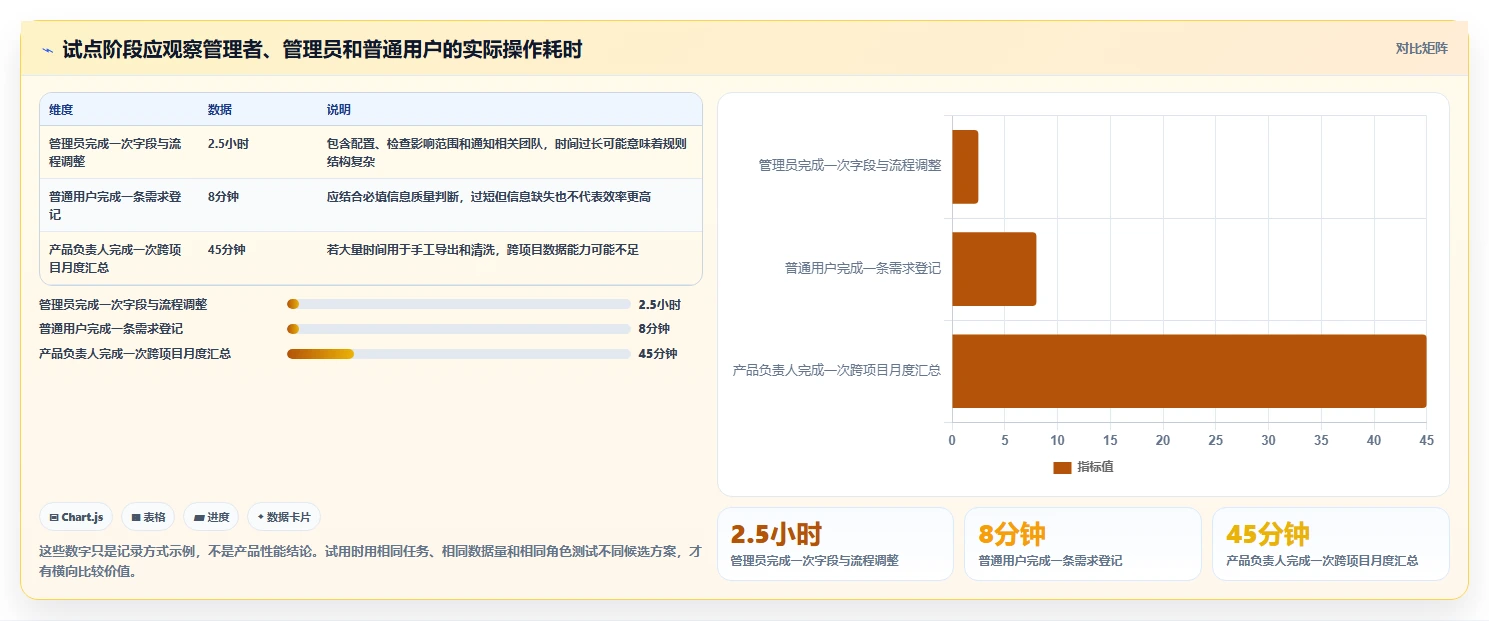
Task: Select the 表格 tag chip
Action: (148, 517)
